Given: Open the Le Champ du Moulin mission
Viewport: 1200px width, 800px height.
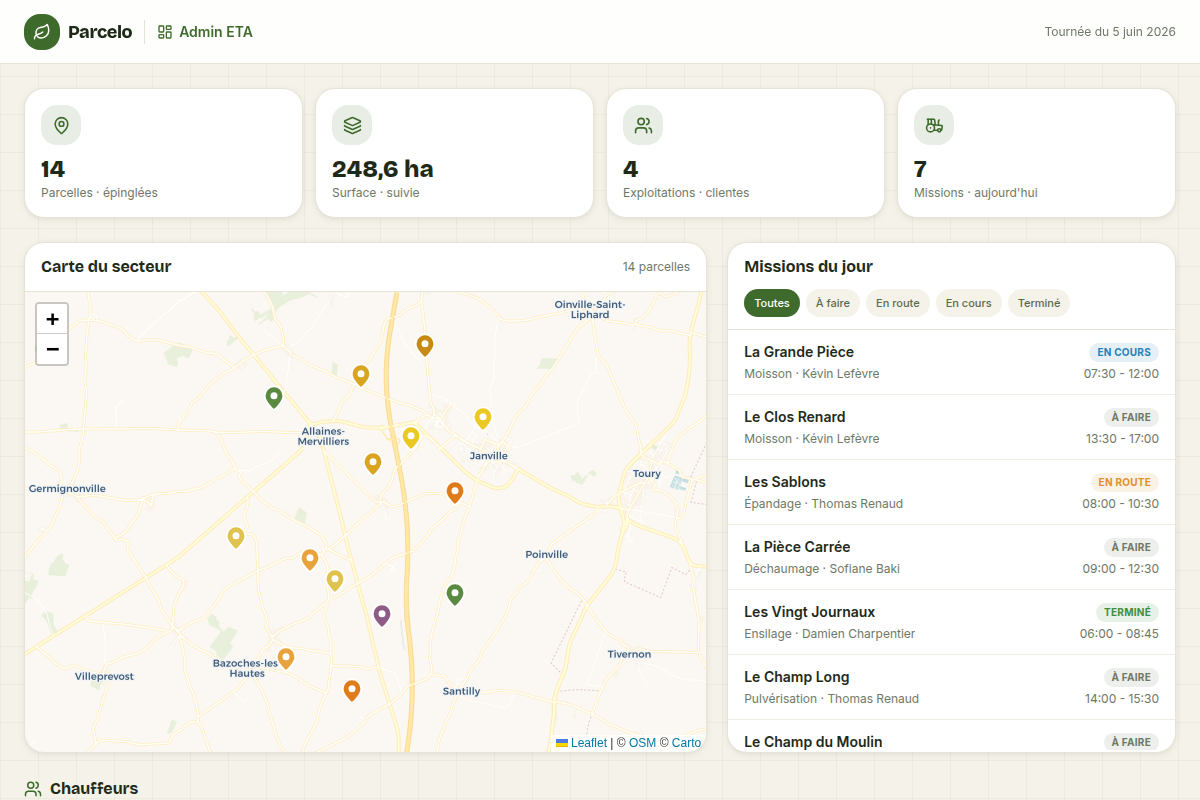Looking at the screenshot, I should tap(951, 736).
